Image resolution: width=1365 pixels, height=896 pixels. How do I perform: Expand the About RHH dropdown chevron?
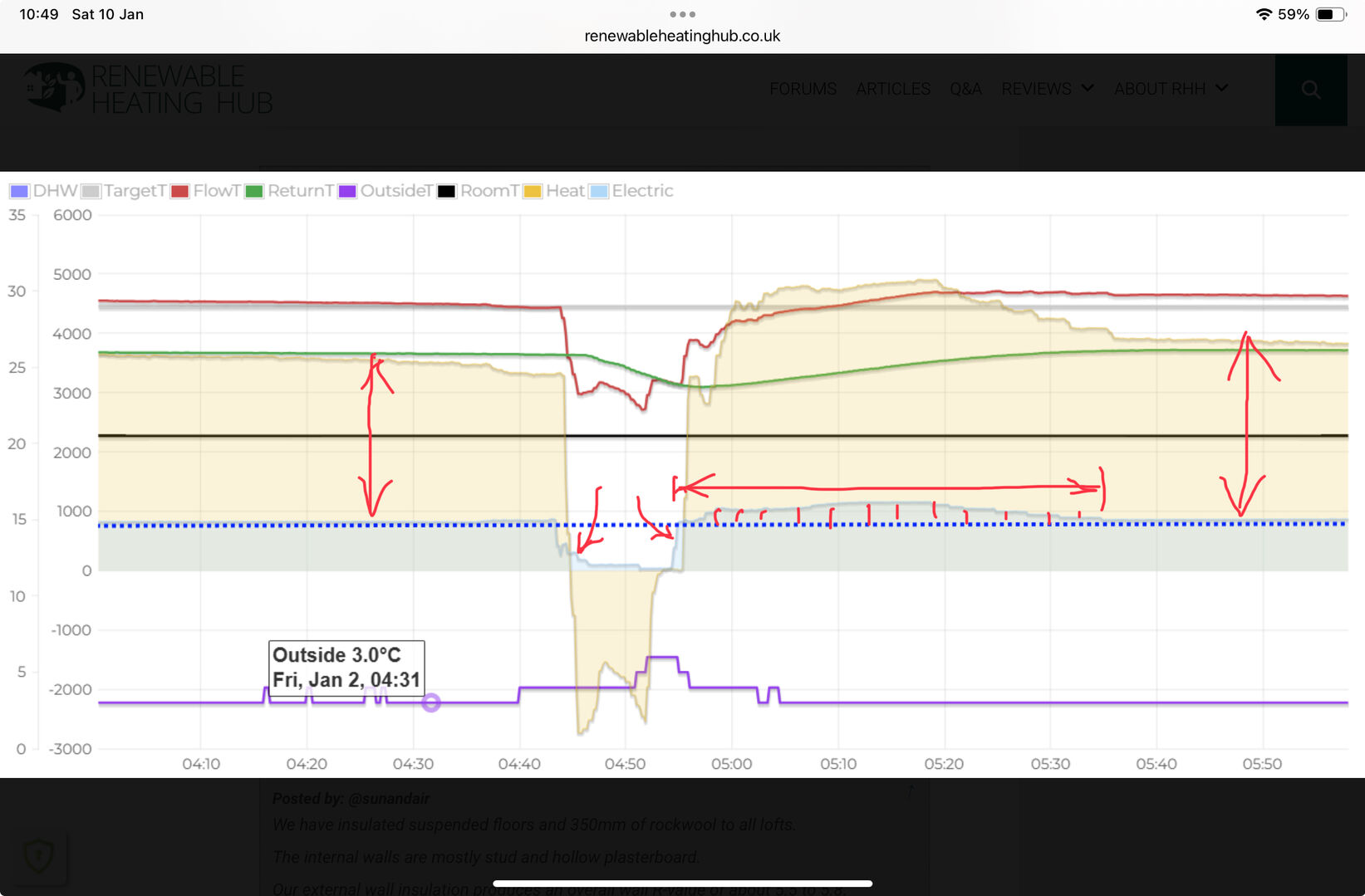(x=1221, y=88)
